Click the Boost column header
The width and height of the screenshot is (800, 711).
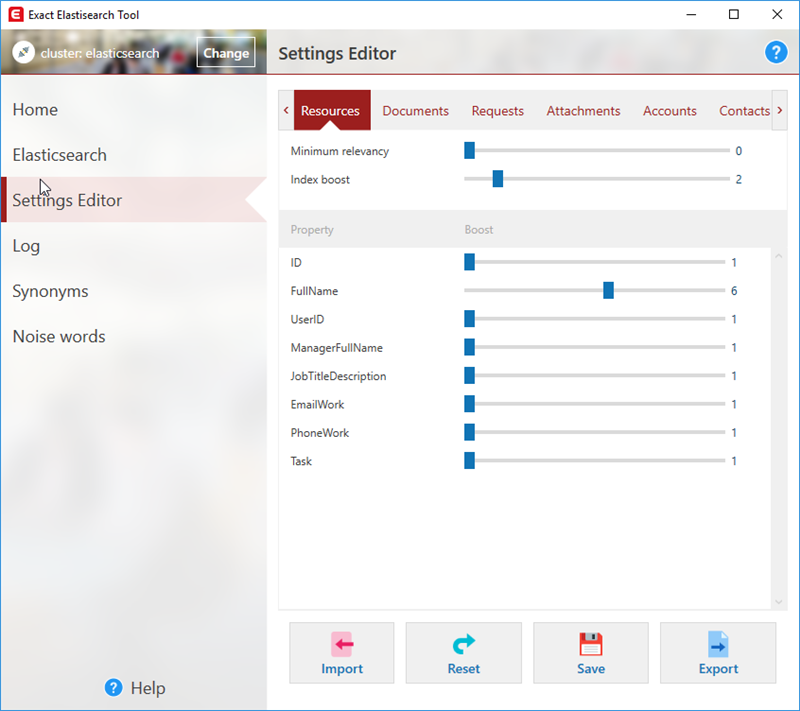point(479,230)
